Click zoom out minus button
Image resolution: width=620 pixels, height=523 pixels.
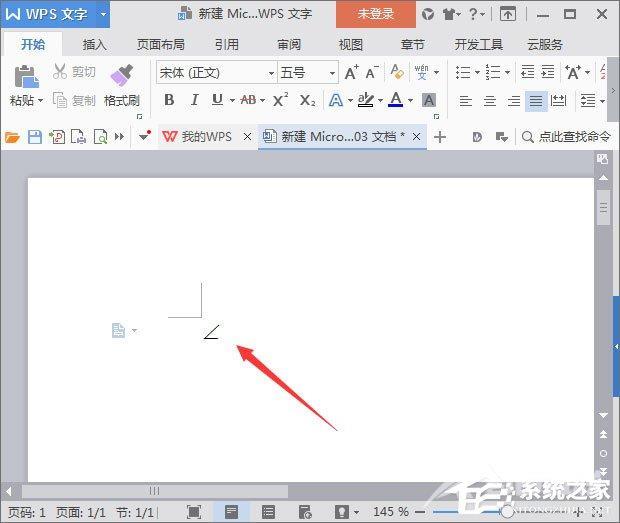[420, 512]
